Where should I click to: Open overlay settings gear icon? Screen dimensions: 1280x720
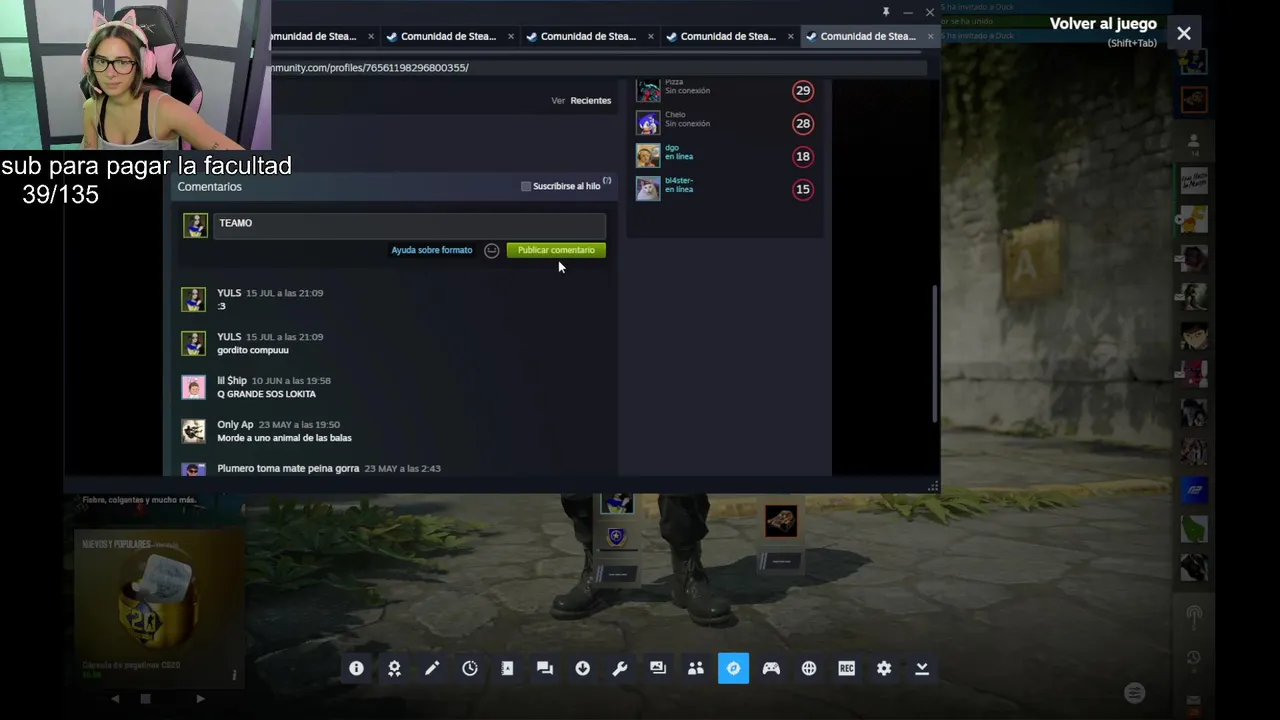pyautogui.click(x=884, y=668)
